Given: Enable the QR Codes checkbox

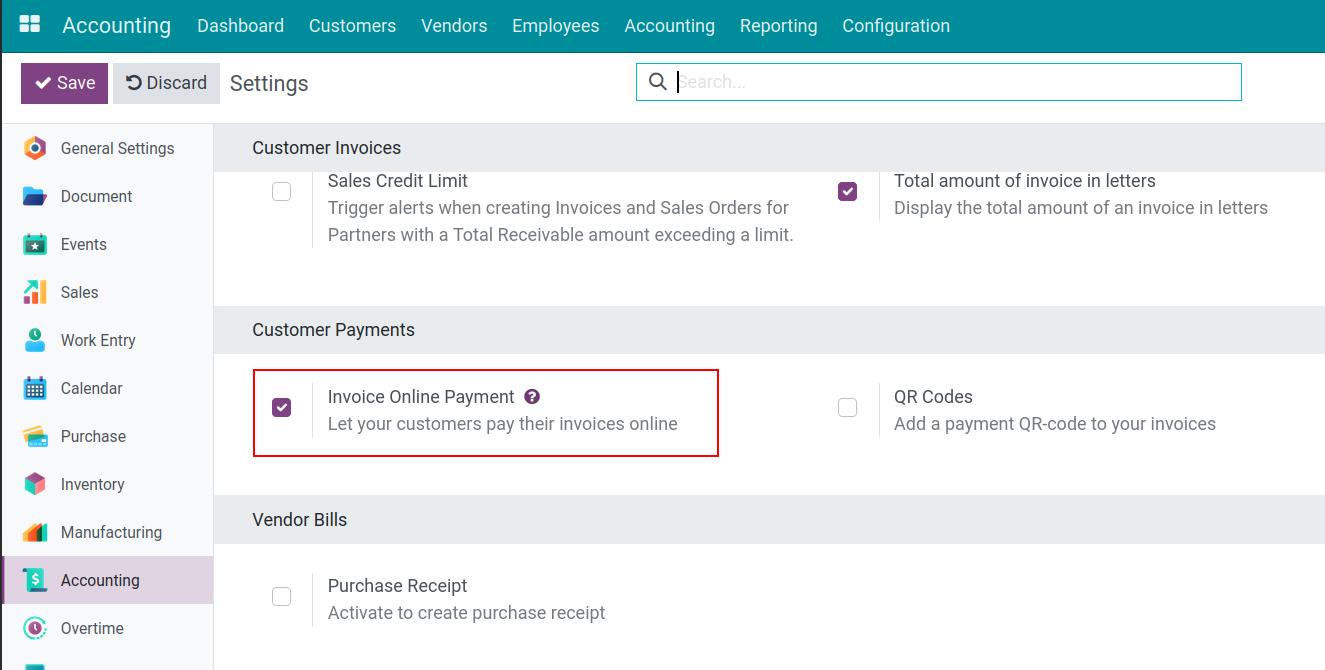Looking at the screenshot, I should [847, 407].
